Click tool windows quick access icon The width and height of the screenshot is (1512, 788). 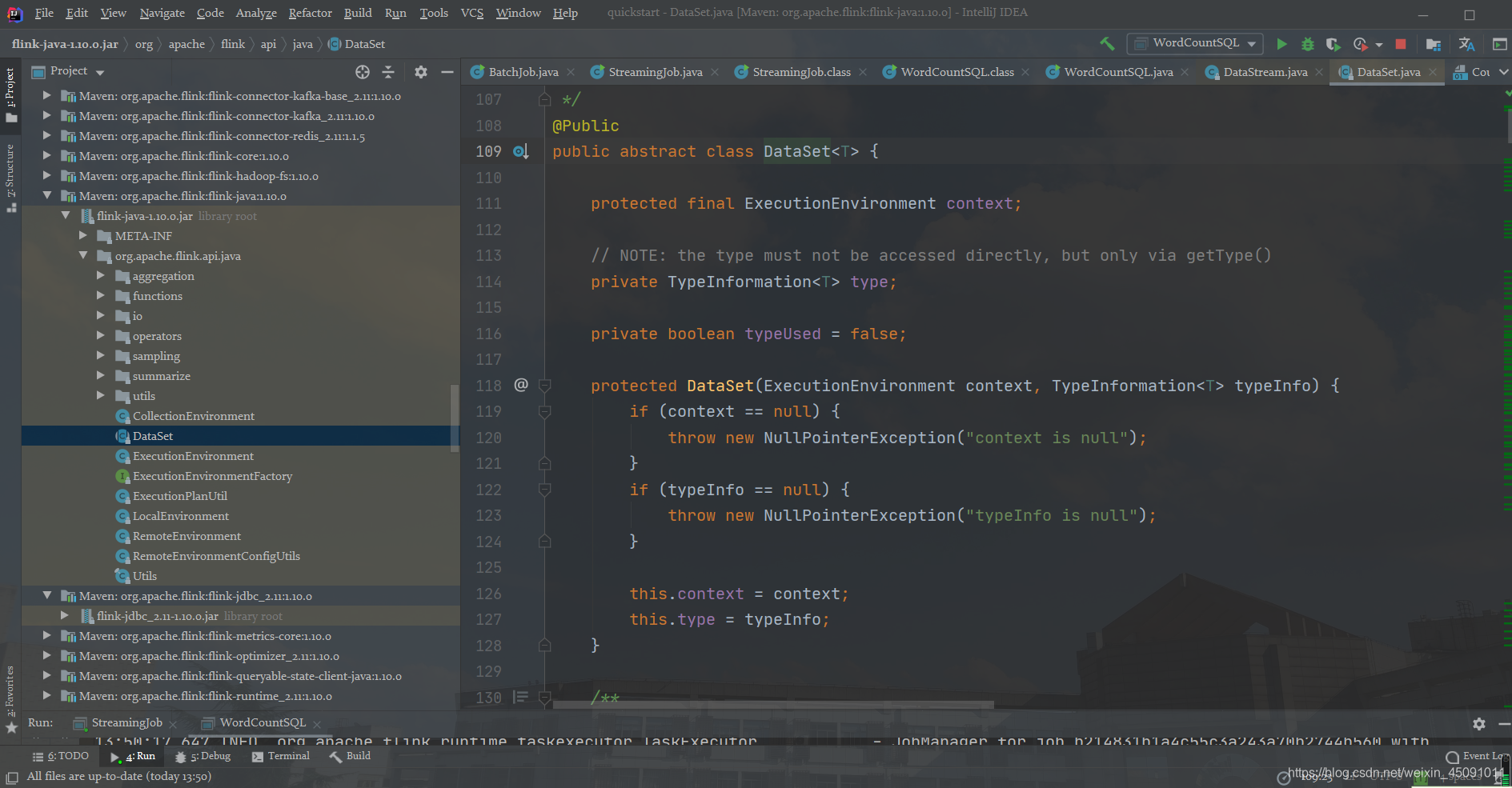pos(12,777)
